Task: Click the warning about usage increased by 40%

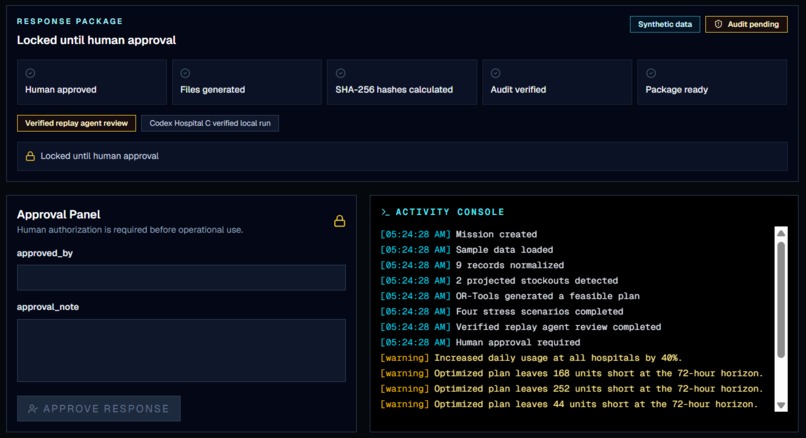Action: [531, 358]
